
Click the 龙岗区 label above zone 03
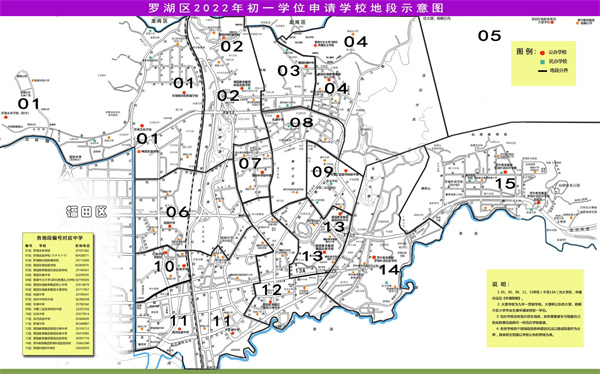coord(298,23)
